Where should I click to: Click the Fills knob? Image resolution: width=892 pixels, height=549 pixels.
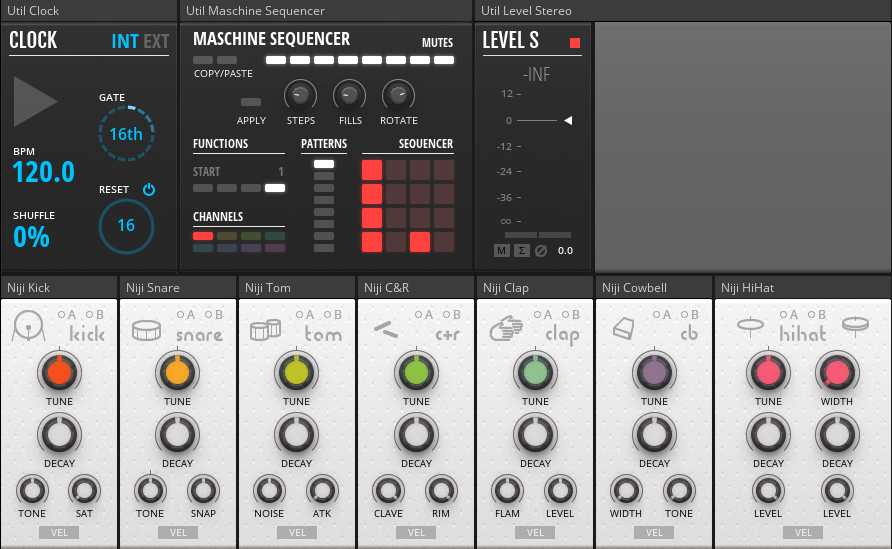(349, 96)
